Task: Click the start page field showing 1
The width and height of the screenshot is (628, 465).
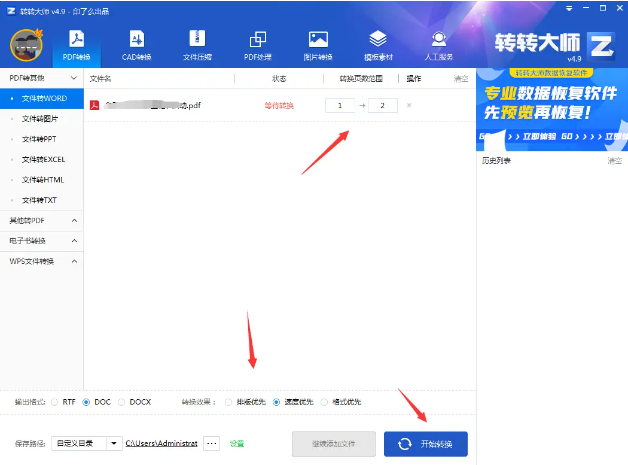Action: 340,105
